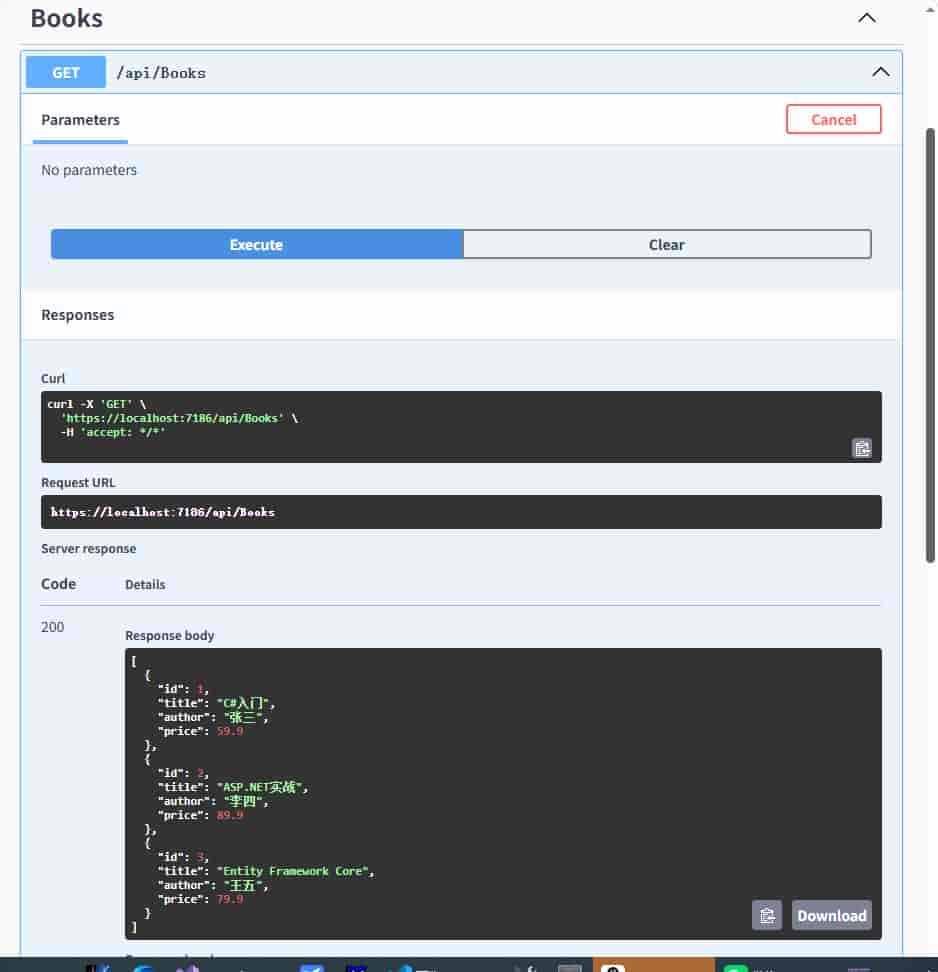Click the "Entity Framework Core" title value
Image resolution: width=938 pixels, height=972 pixels.
click(x=293, y=871)
